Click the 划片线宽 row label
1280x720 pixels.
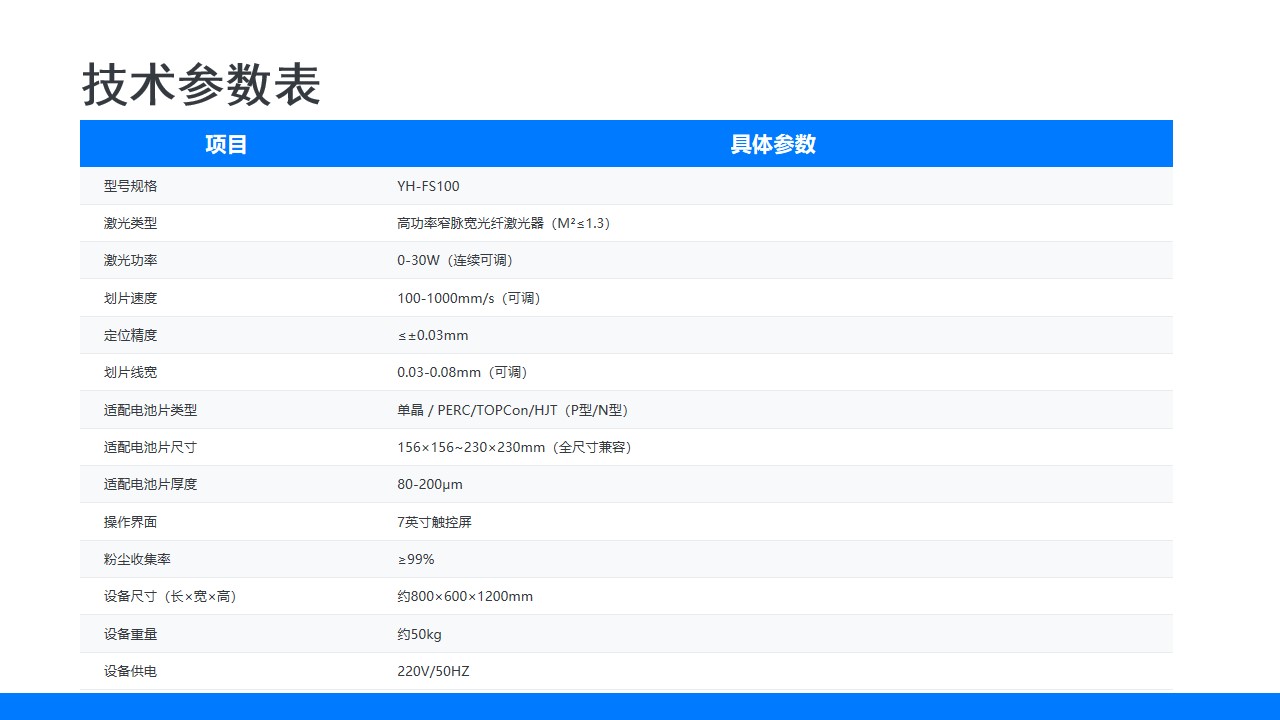130,372
